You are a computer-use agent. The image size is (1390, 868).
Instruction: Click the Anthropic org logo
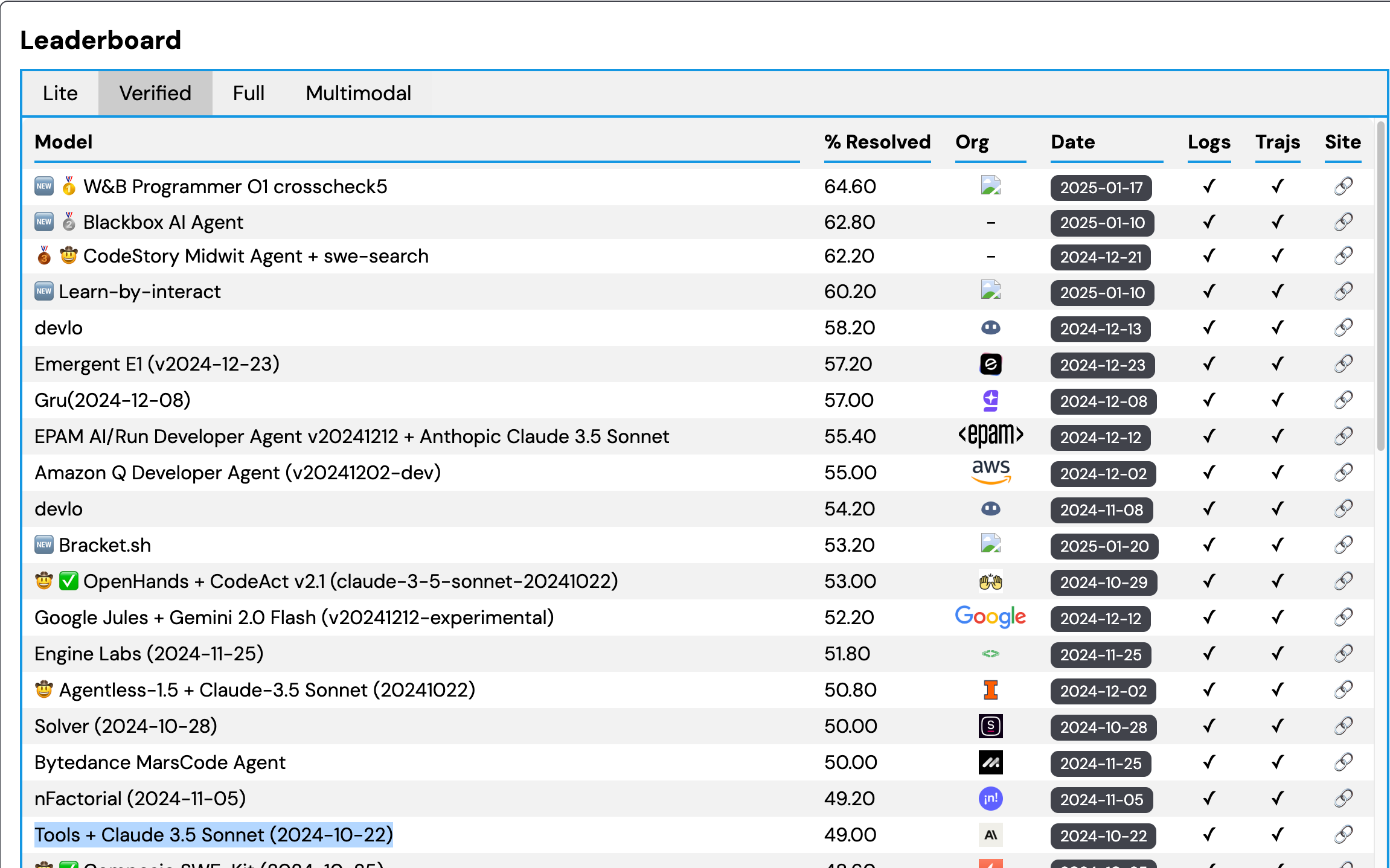pyautogui.click(x=991, y=835)
